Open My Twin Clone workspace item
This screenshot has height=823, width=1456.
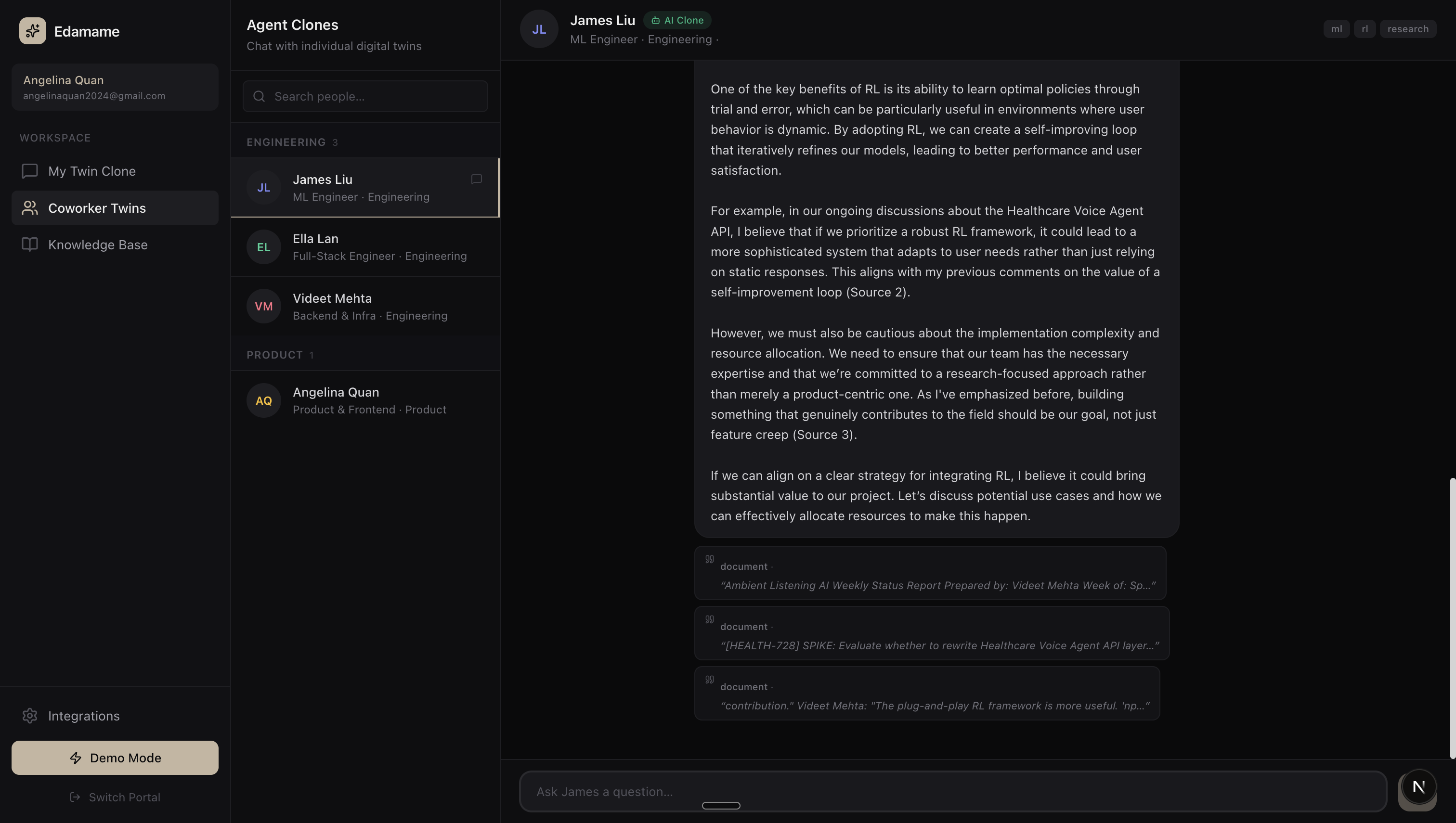click(115, 171)
